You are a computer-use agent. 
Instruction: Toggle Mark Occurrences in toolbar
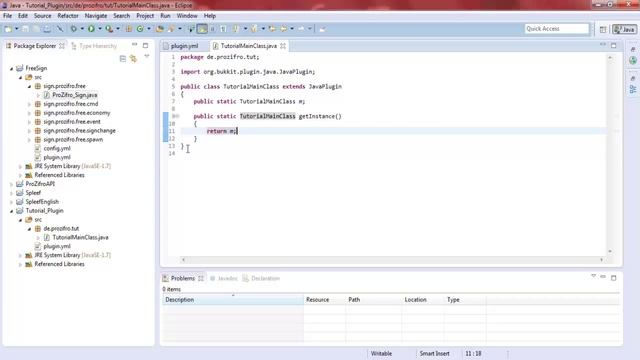click(202, 29)
